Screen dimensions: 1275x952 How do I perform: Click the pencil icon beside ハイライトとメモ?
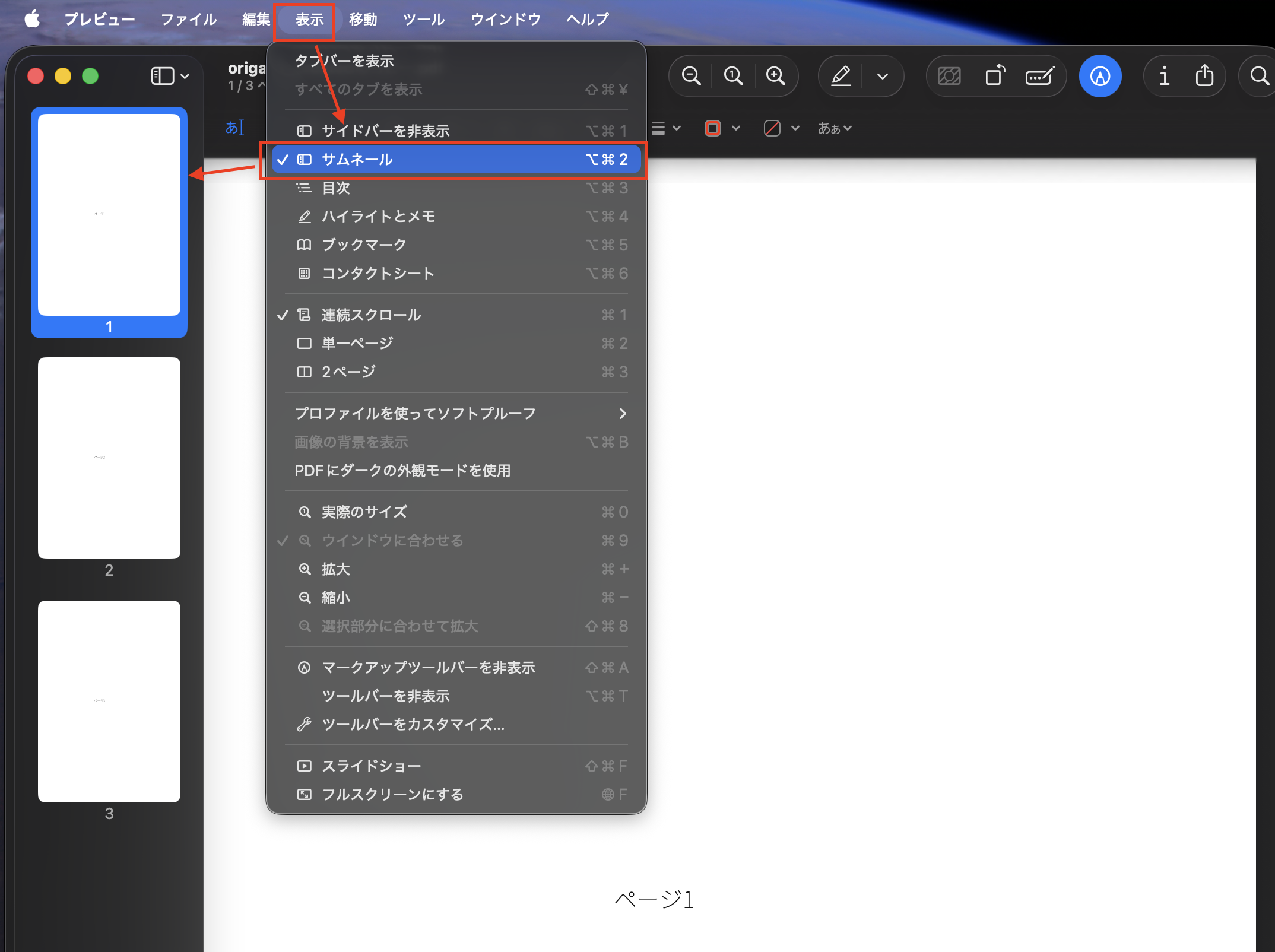point(304,216)
